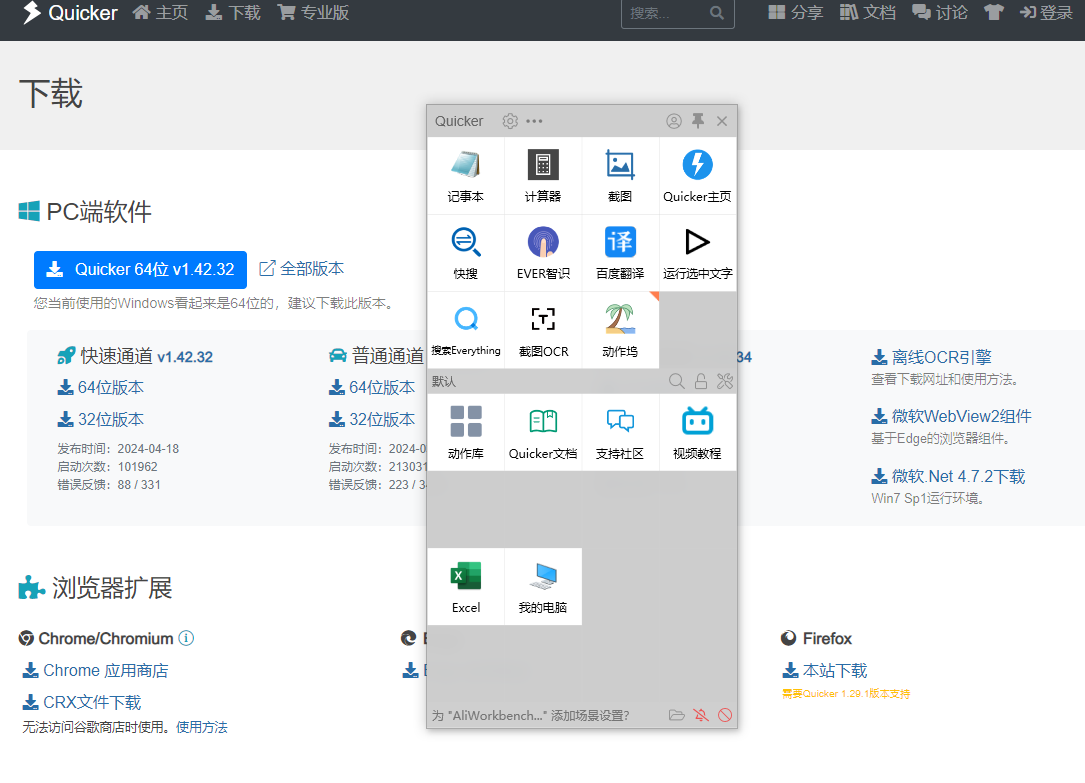This screenshot has height=783, width=1085.
Task: Download Quicker 64位 v1.42.32
Action: pyautogui.click(x=140, y=270)
